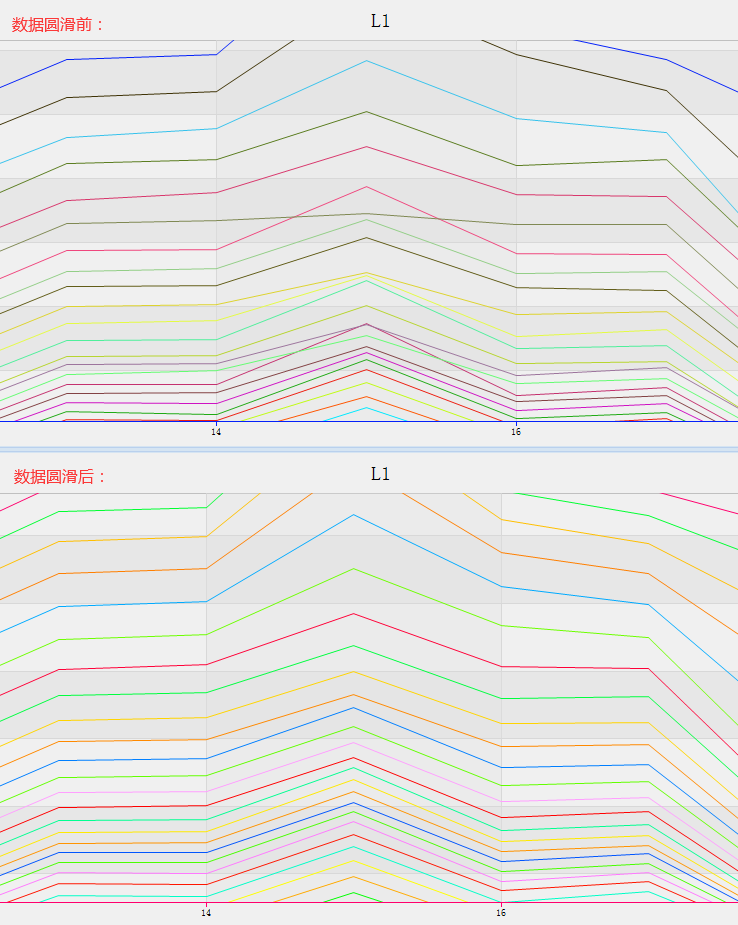Click the '数据圆滑后：' label
This screenshot has height=925, width=738.
coord(60,477)
